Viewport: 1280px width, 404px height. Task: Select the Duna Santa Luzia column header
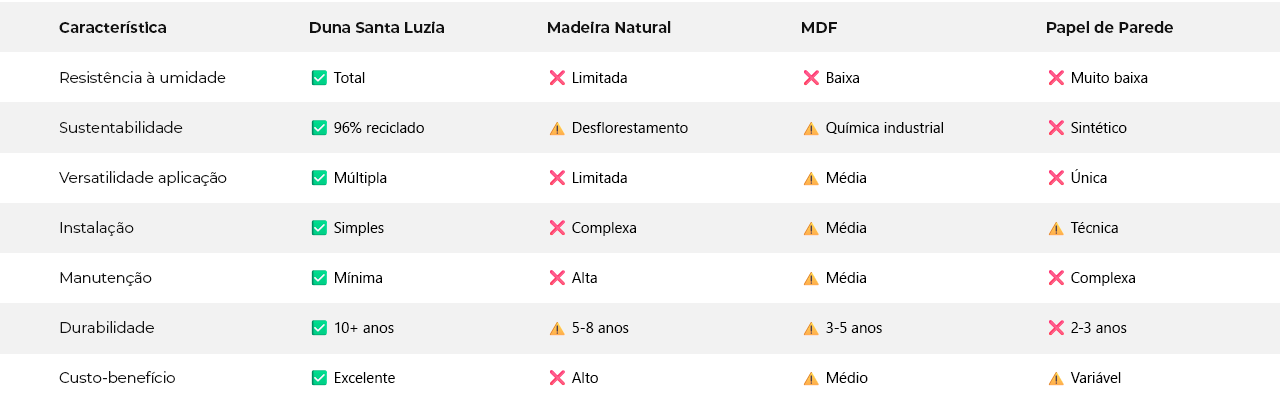click(376, 28)
